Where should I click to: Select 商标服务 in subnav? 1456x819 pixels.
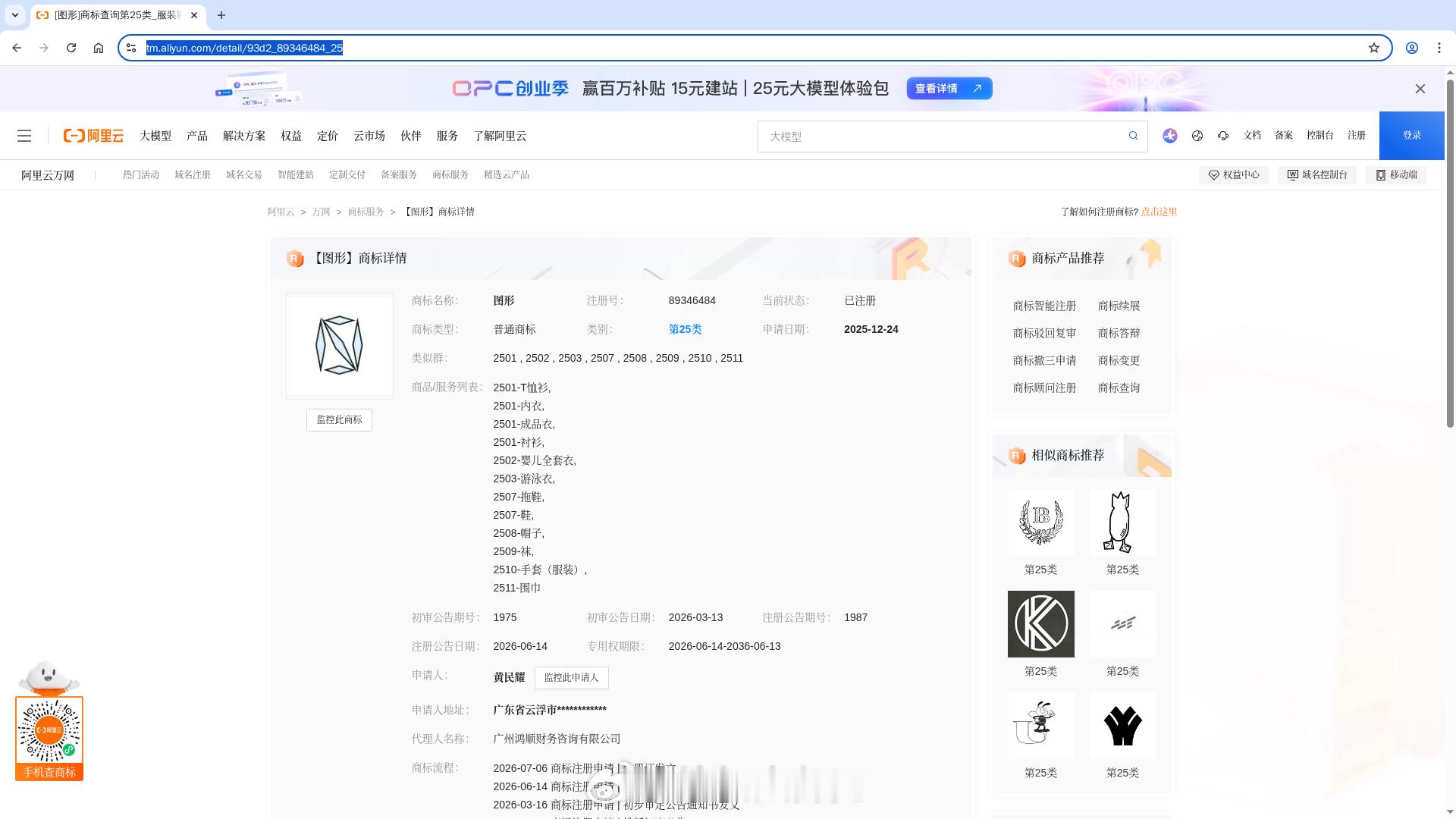(x=450, y=174)
